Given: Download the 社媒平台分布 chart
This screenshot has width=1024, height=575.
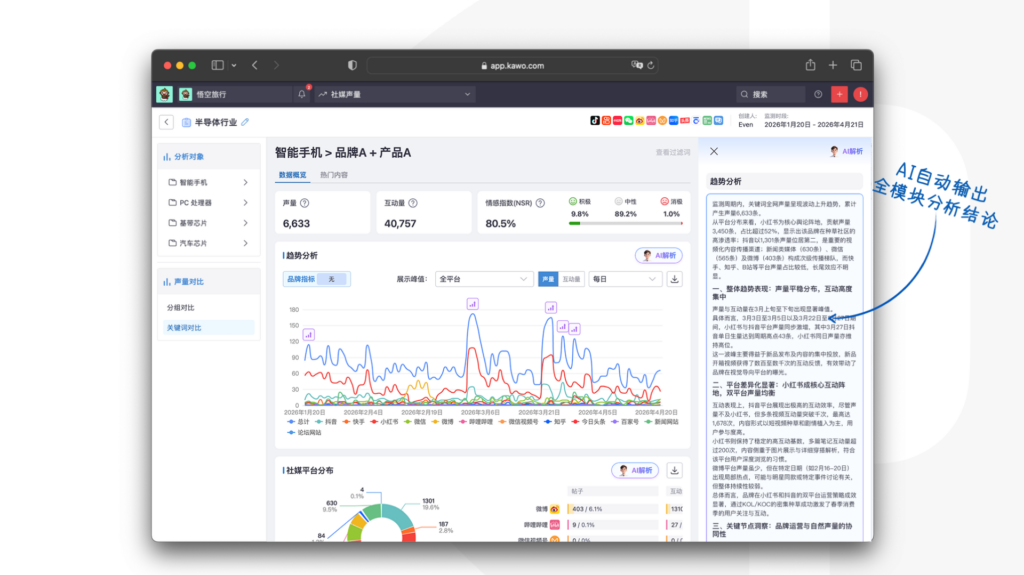Looking at the screenshot, I should [x=675, y=470].
